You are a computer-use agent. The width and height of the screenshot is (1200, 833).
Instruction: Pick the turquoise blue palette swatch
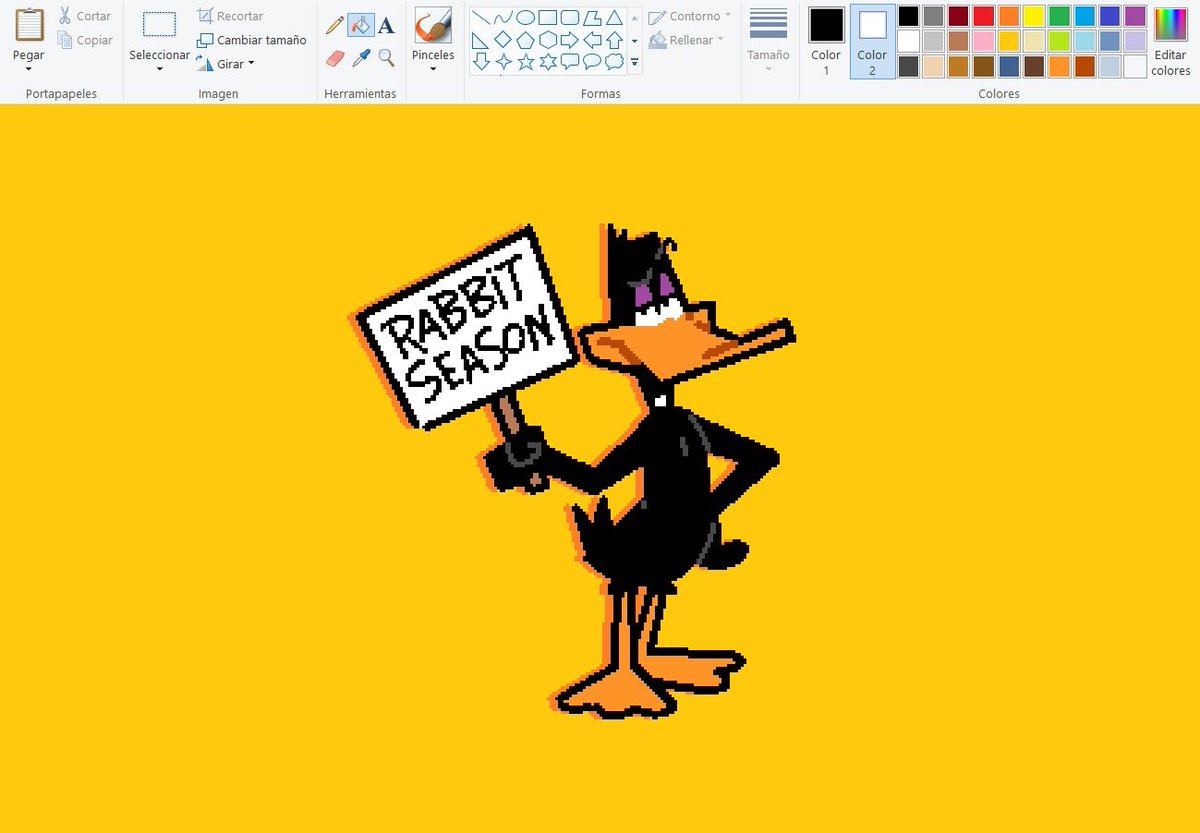tap(1084, 16)
